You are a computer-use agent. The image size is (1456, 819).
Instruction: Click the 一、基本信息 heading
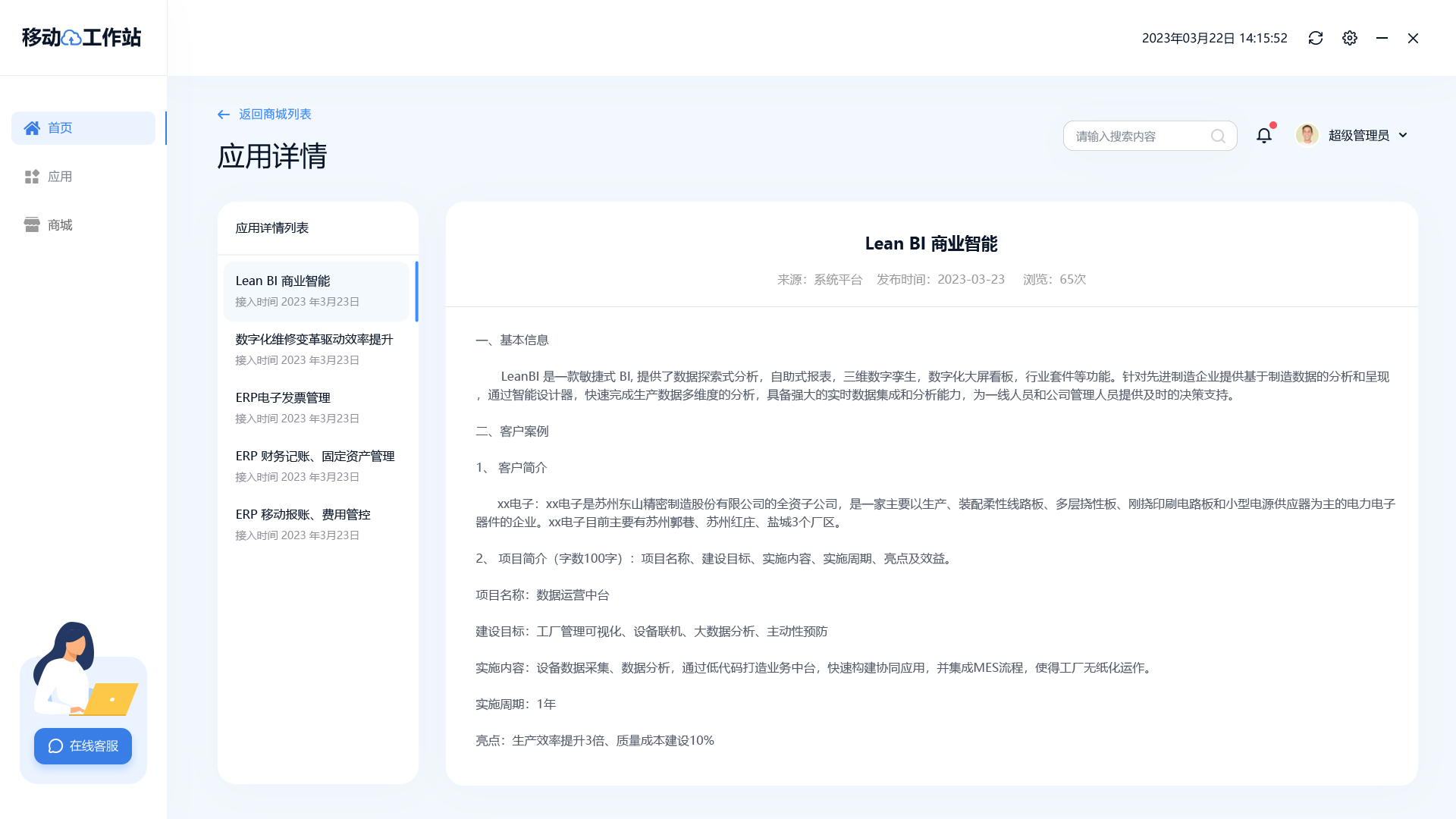(x=512, y=340)
